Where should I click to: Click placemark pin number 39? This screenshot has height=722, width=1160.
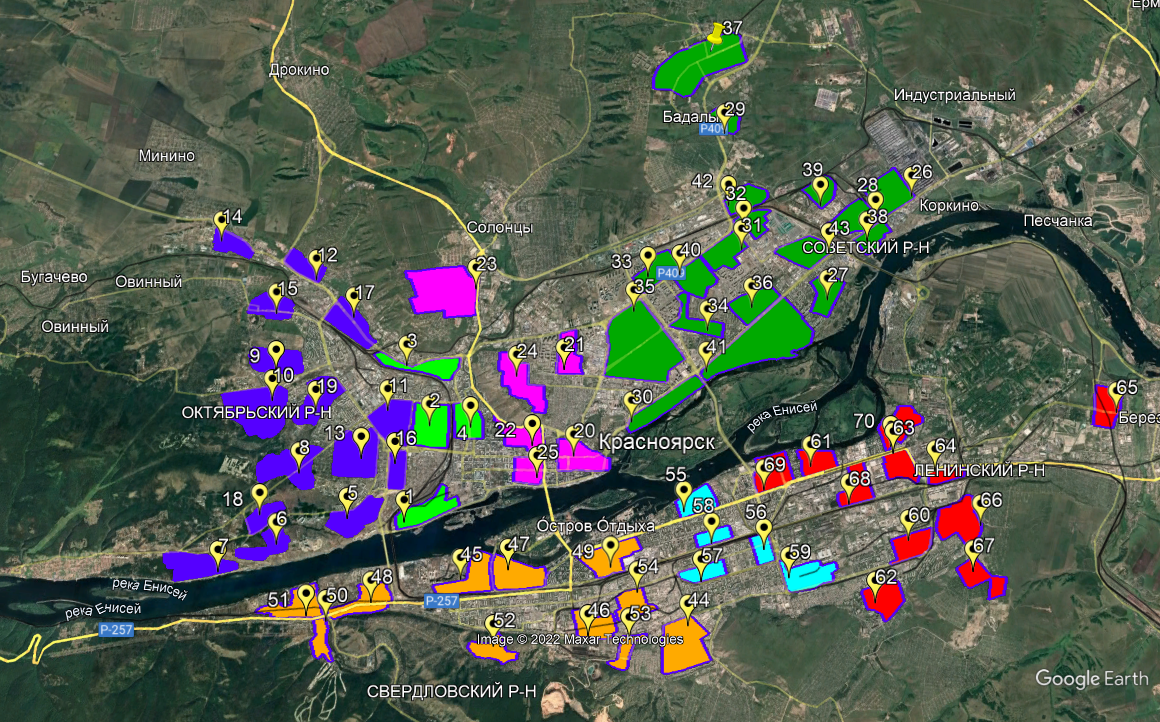click(x=821, y=185)
